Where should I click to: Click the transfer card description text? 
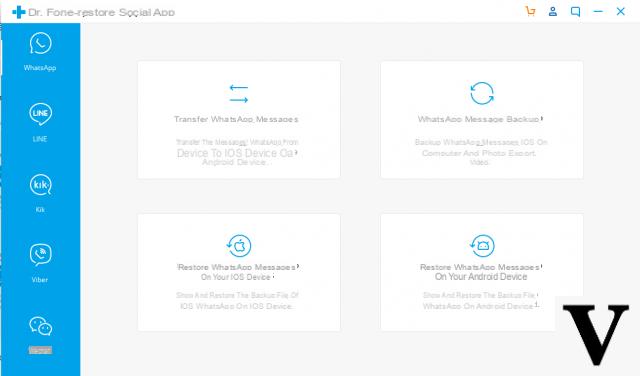[237, 152]
